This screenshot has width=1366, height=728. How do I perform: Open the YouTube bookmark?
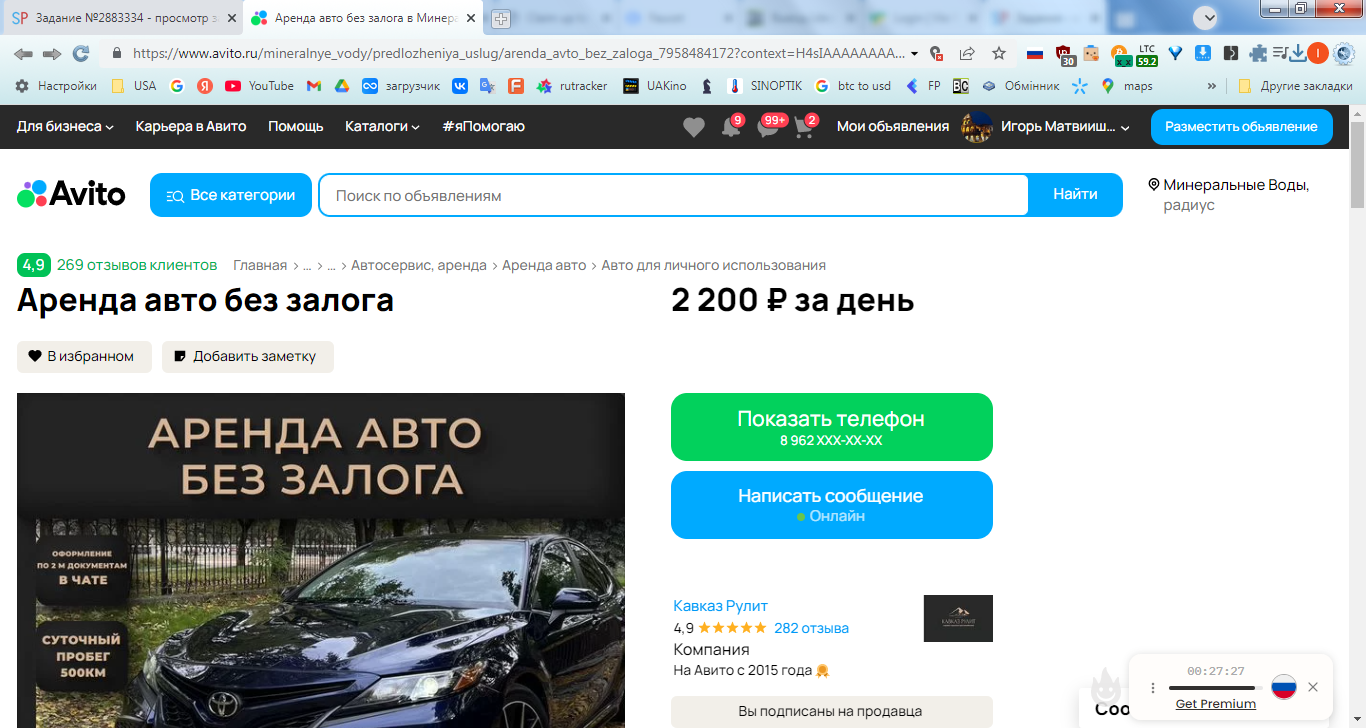(x=259, y=86)
